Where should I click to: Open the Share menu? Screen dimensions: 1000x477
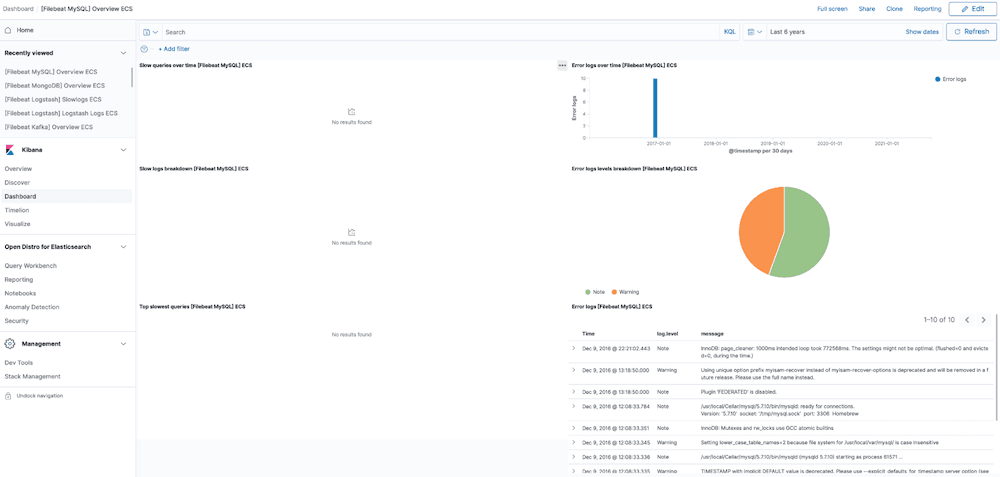867,9
